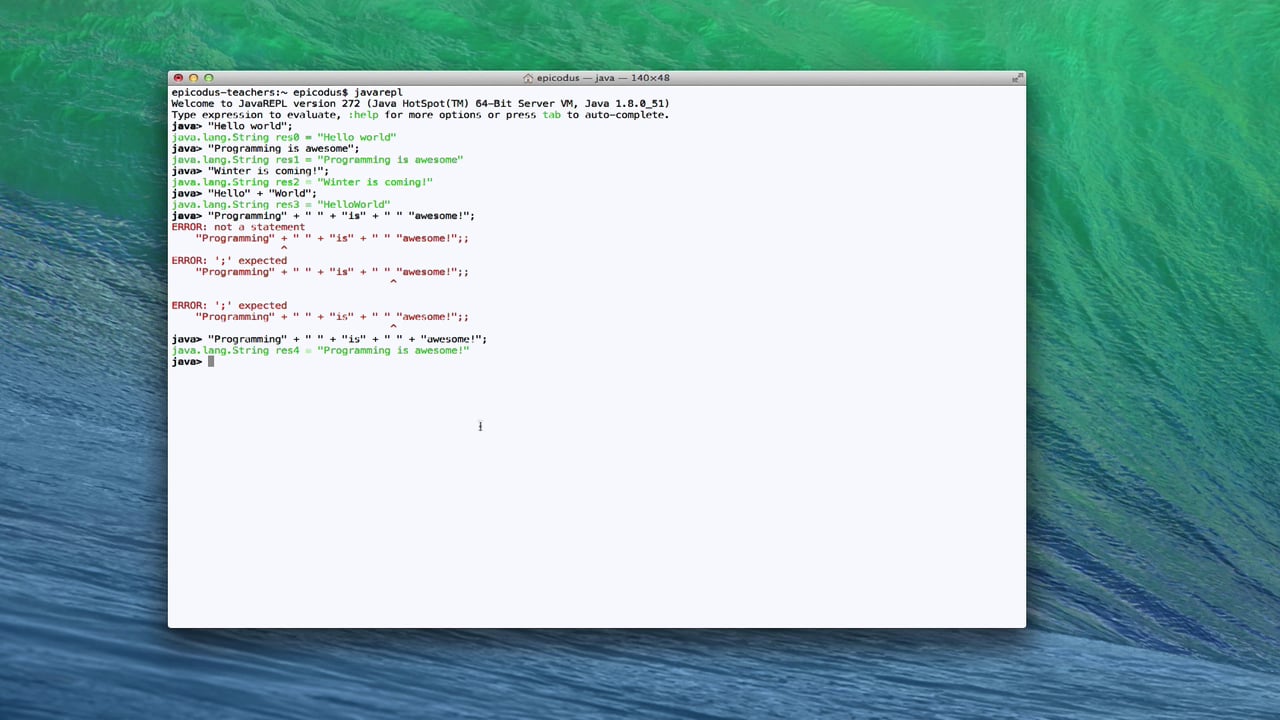Minimize the Terminal window with the yellow button
The height and width of the screenshot is (720, 1280).
[x=193, y=78]
